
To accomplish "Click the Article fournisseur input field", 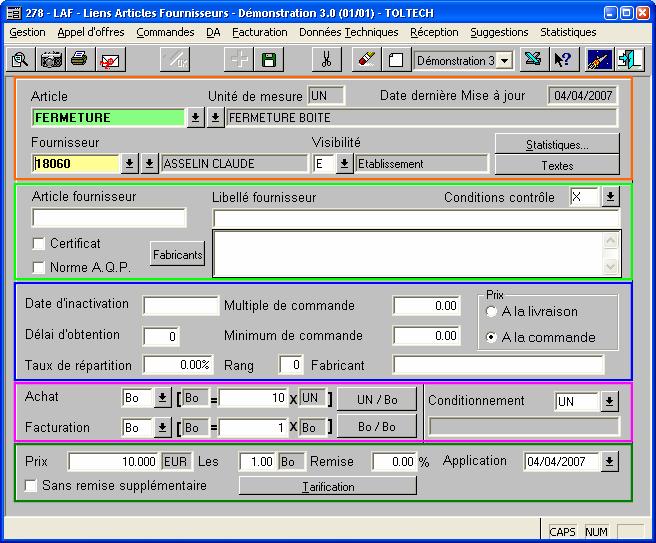I will click(109, 218).
